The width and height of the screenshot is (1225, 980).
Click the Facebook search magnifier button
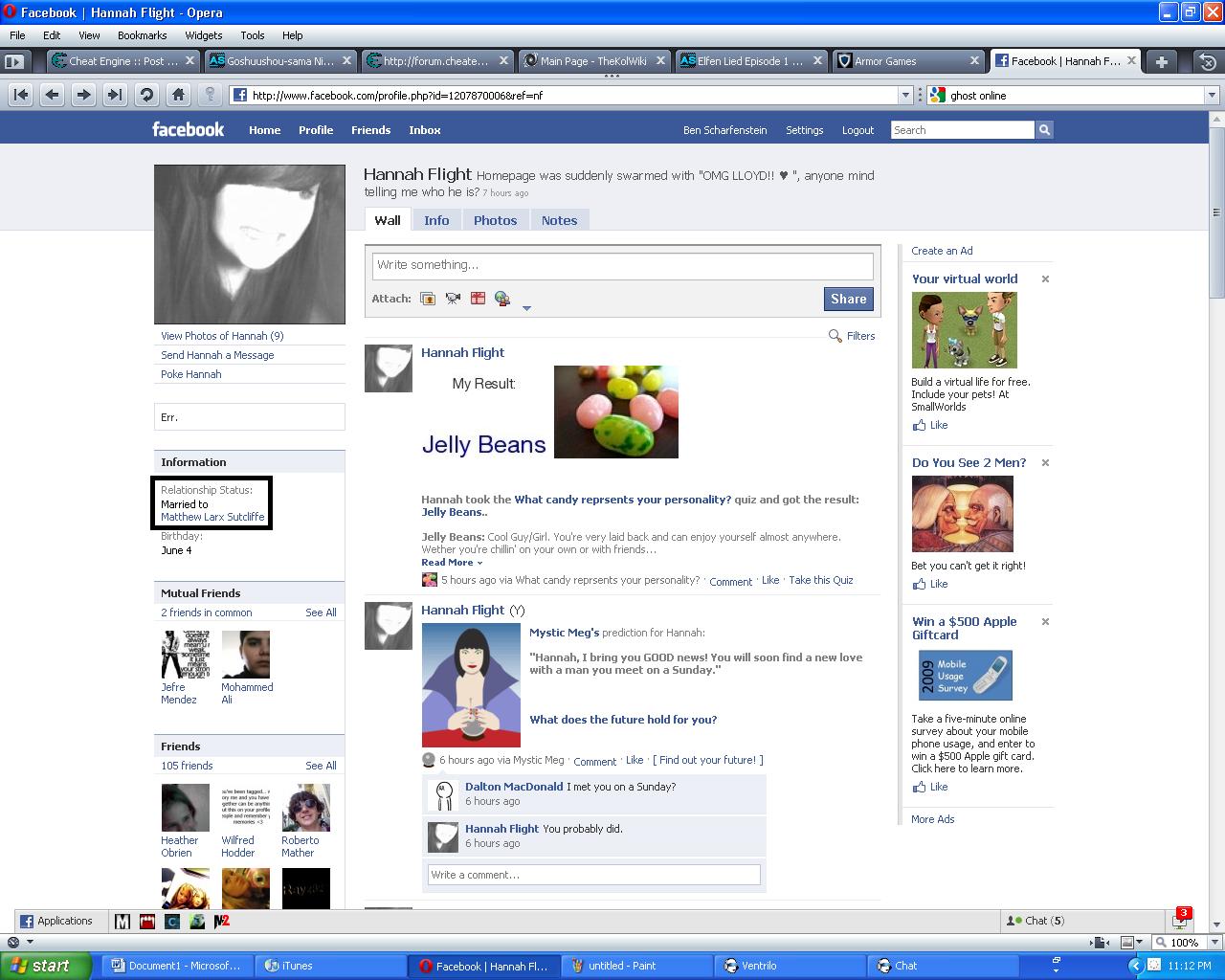(1044, 130)
